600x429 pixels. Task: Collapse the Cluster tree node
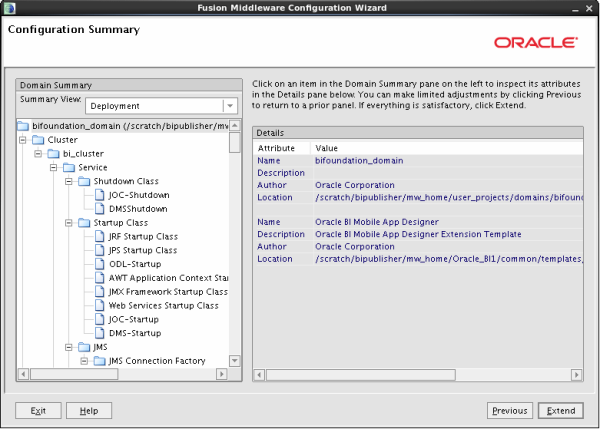point(23,140)
